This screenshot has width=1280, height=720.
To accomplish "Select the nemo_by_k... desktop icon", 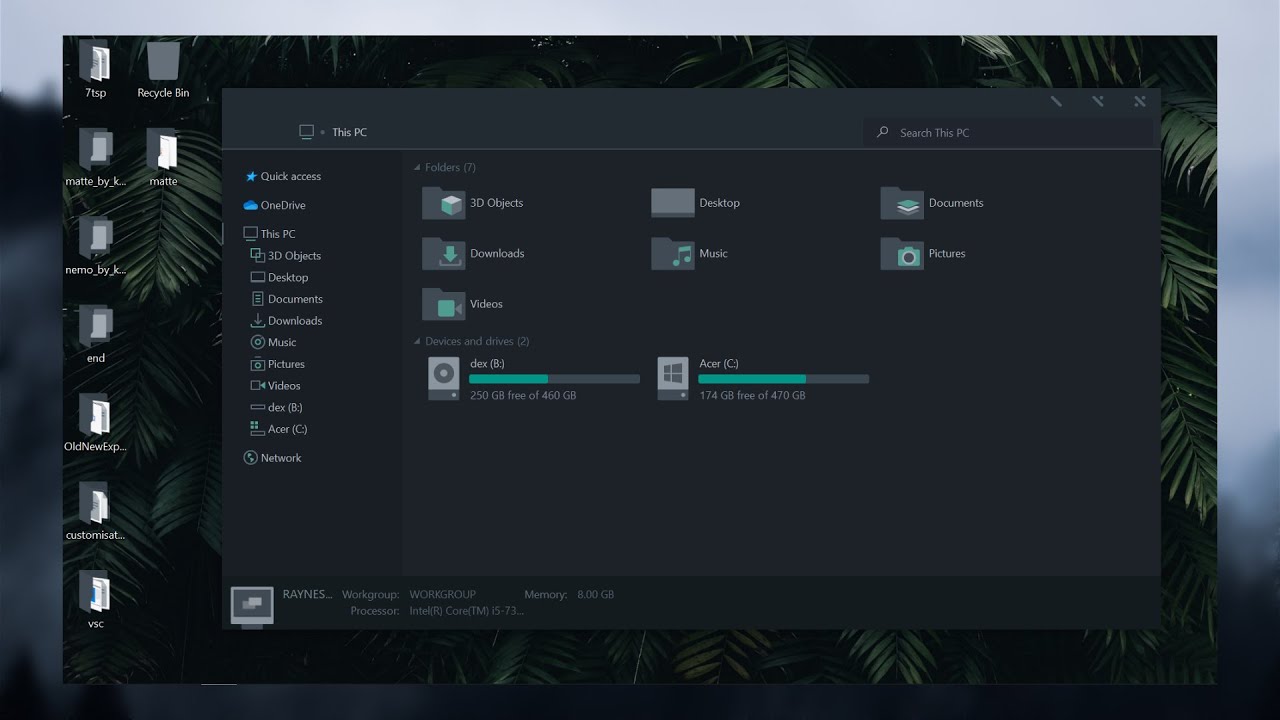I will [96, 238].
